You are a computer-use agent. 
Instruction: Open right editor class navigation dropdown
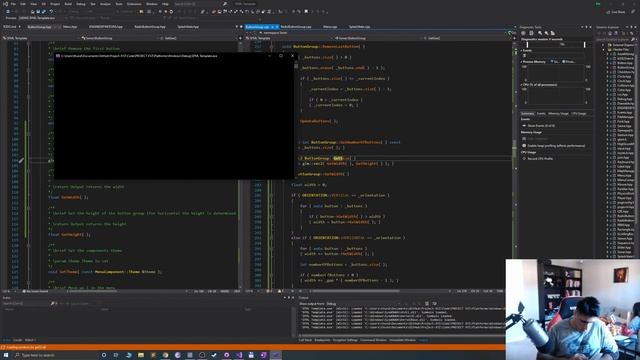click(x=378, y=38)
